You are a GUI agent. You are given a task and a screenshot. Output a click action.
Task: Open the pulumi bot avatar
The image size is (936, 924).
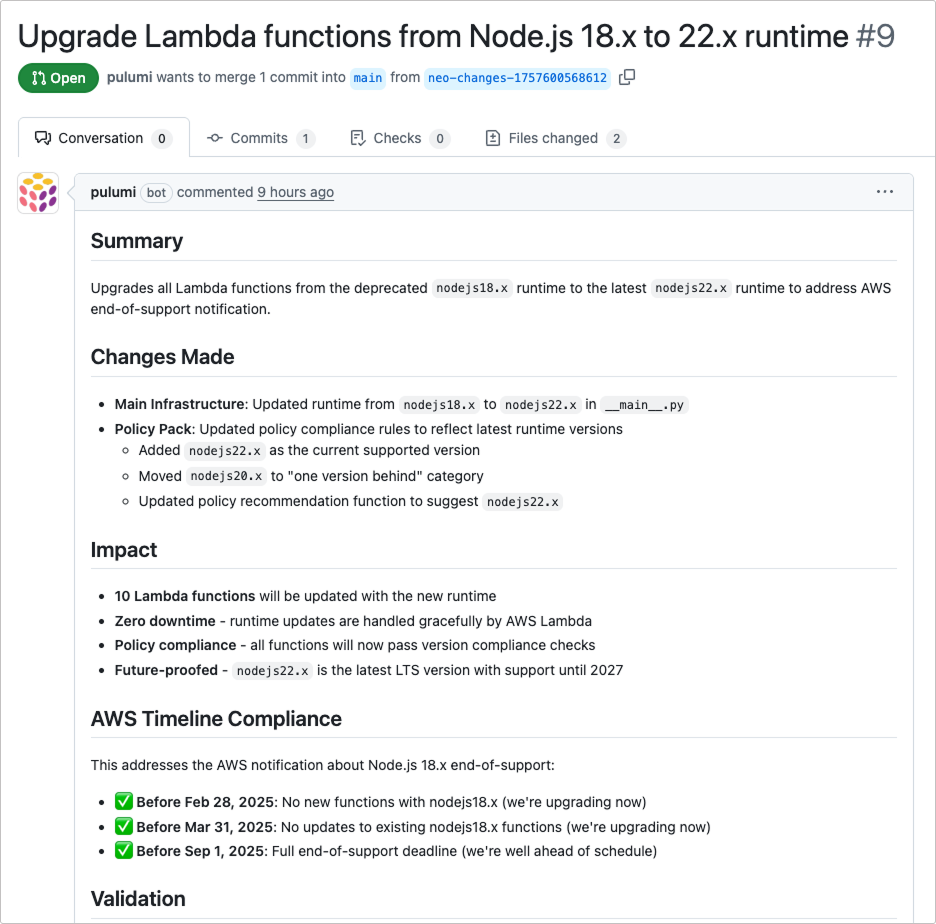click(37, 192)
